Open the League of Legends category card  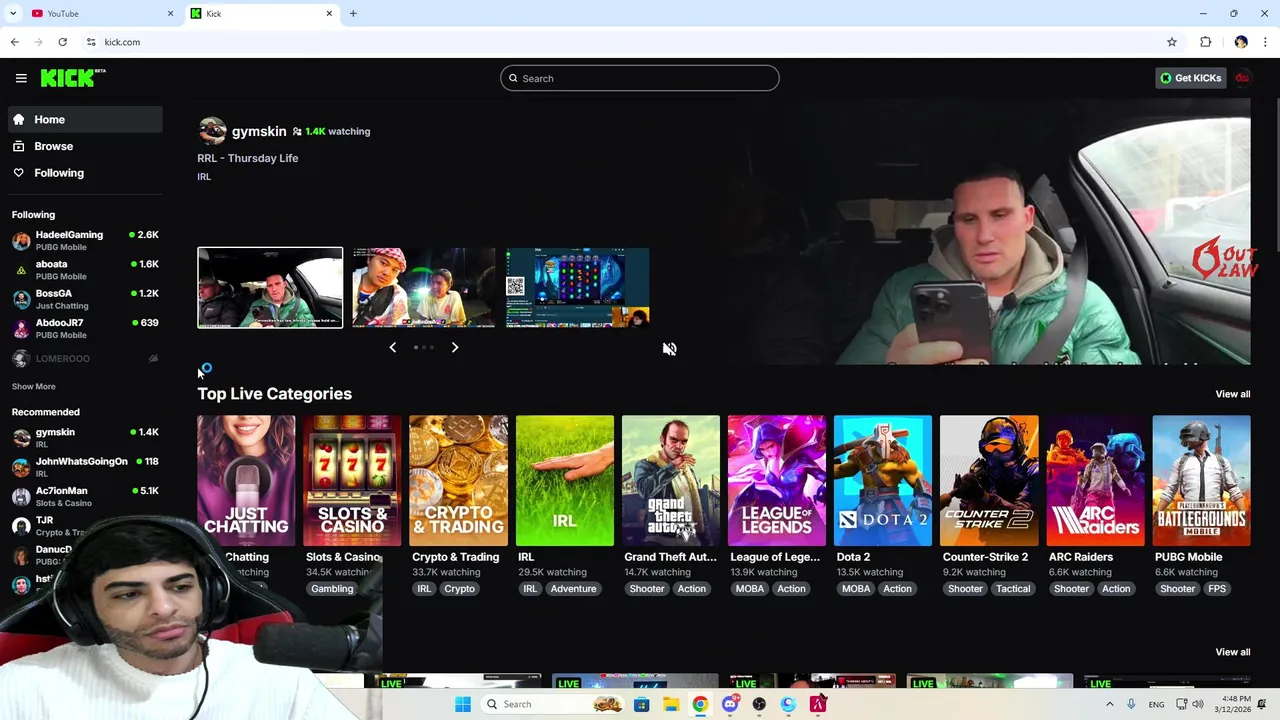(776, 481)
